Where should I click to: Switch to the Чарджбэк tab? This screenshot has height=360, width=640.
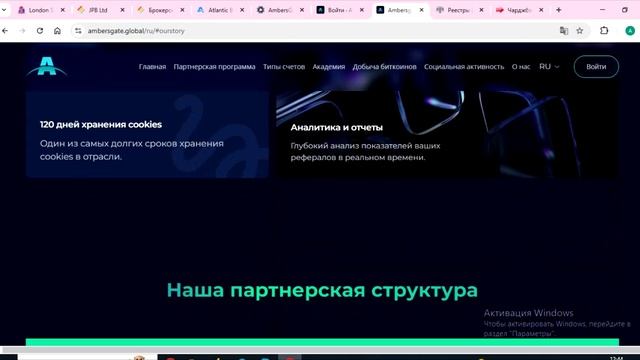point(519,10)
